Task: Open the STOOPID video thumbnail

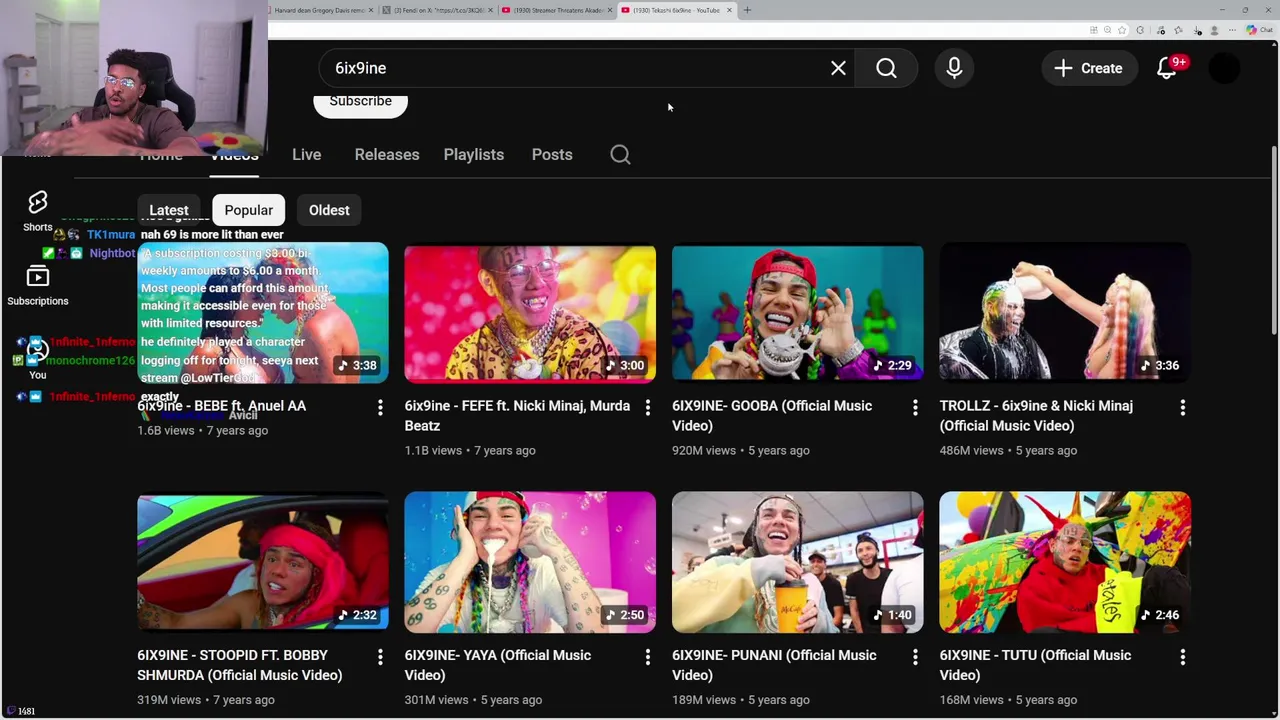Action: coord(263,562)
